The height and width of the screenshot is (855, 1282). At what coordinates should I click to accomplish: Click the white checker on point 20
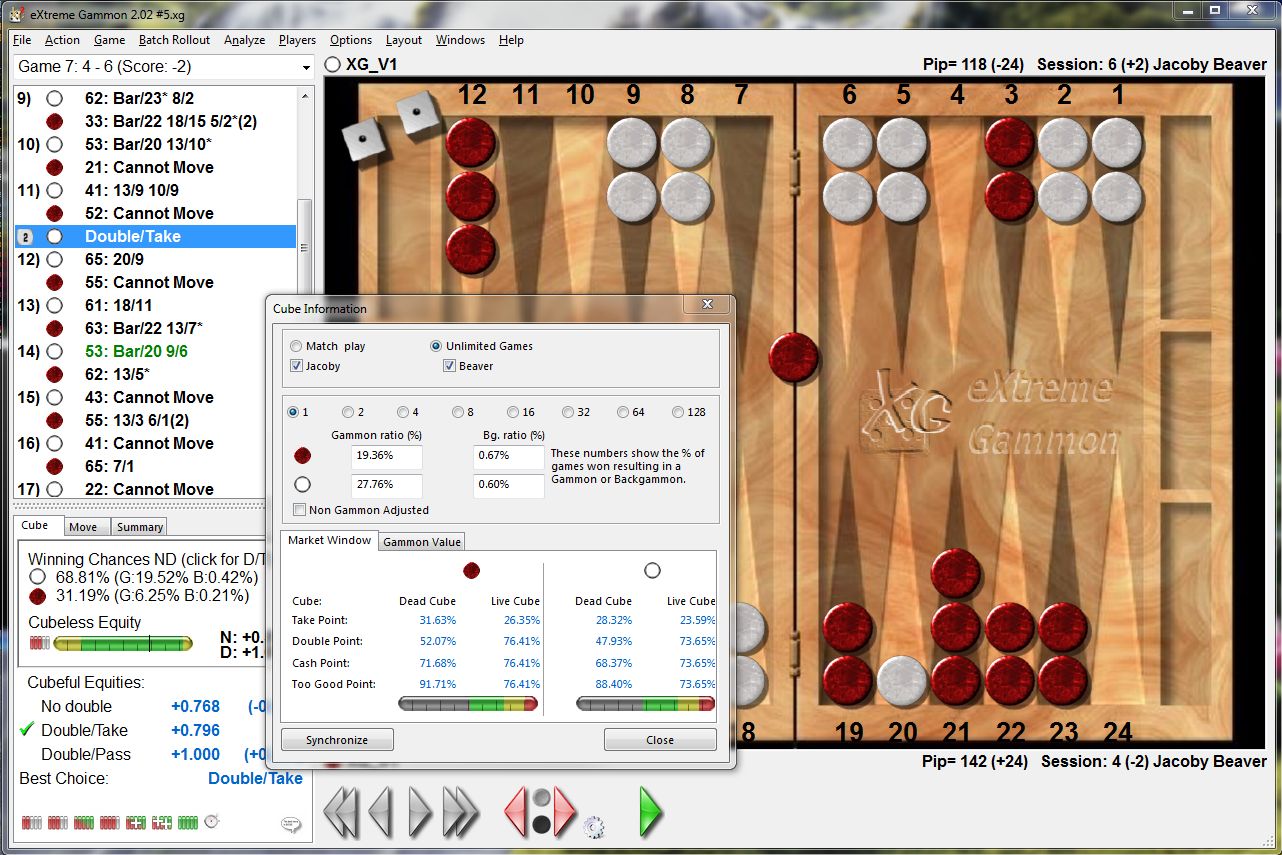coord(902,680)
